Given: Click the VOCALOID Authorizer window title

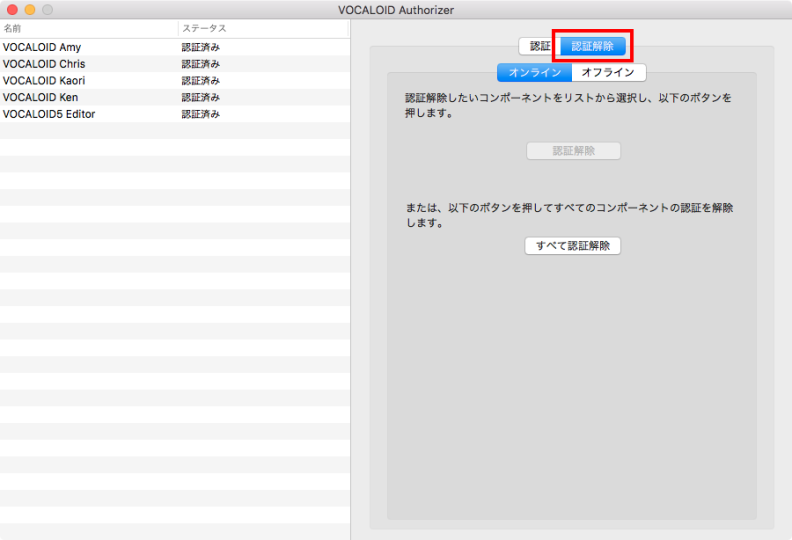Looking at the screenshot, I should (x=396, y=9).
